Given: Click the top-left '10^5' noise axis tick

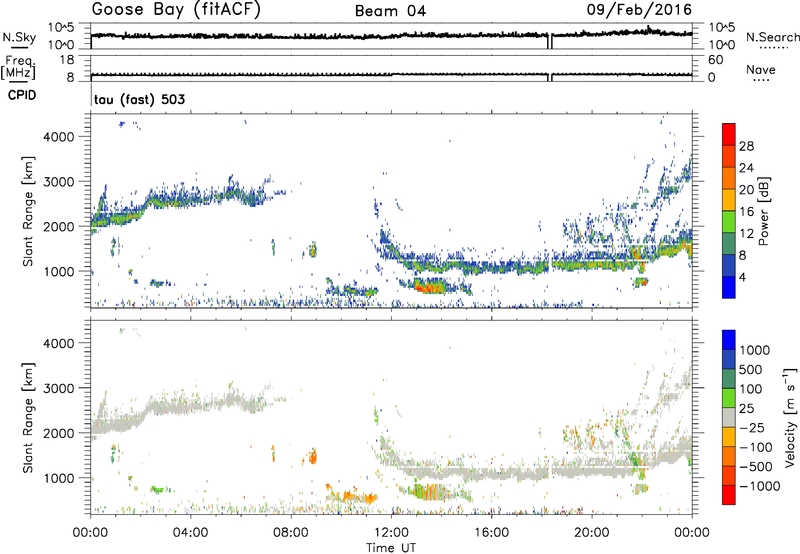Looking at the screenshot, I should click(x=61, y=28).
